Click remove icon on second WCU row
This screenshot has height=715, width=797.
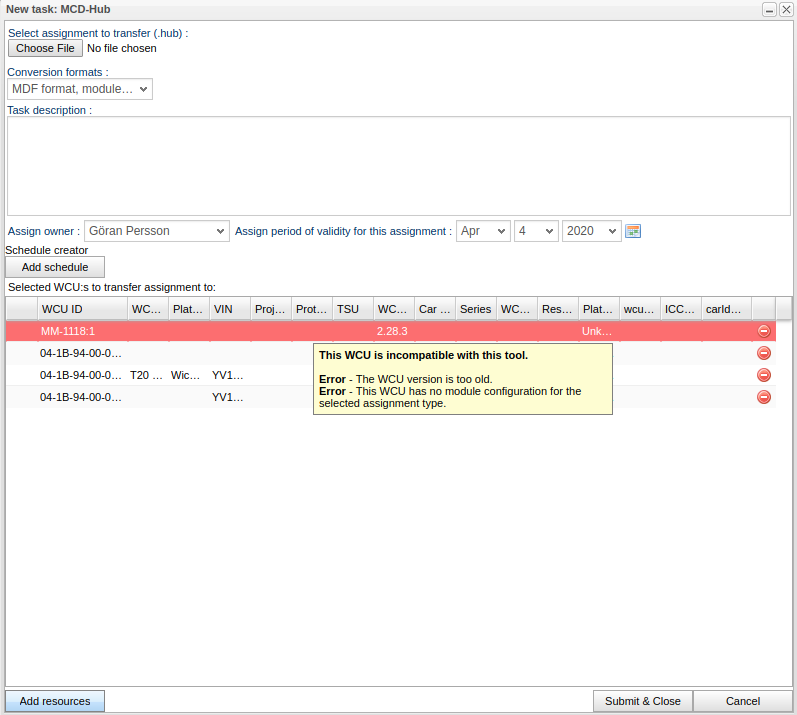click(x=764, y=353)
